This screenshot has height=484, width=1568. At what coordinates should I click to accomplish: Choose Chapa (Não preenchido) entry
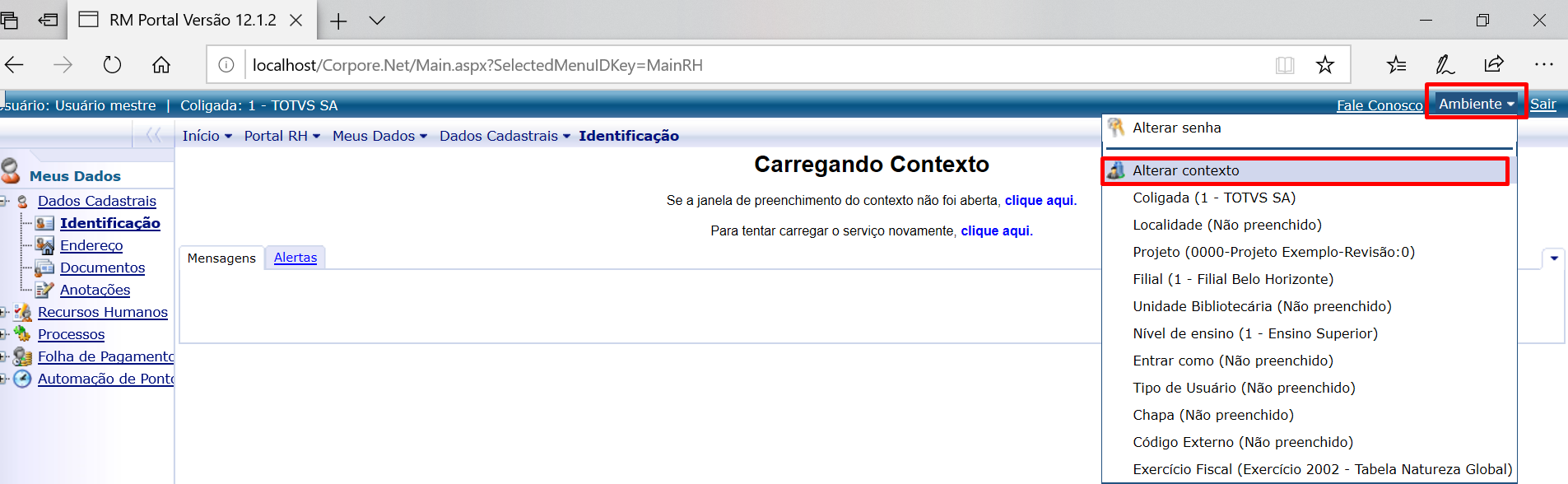(1309, 415)
